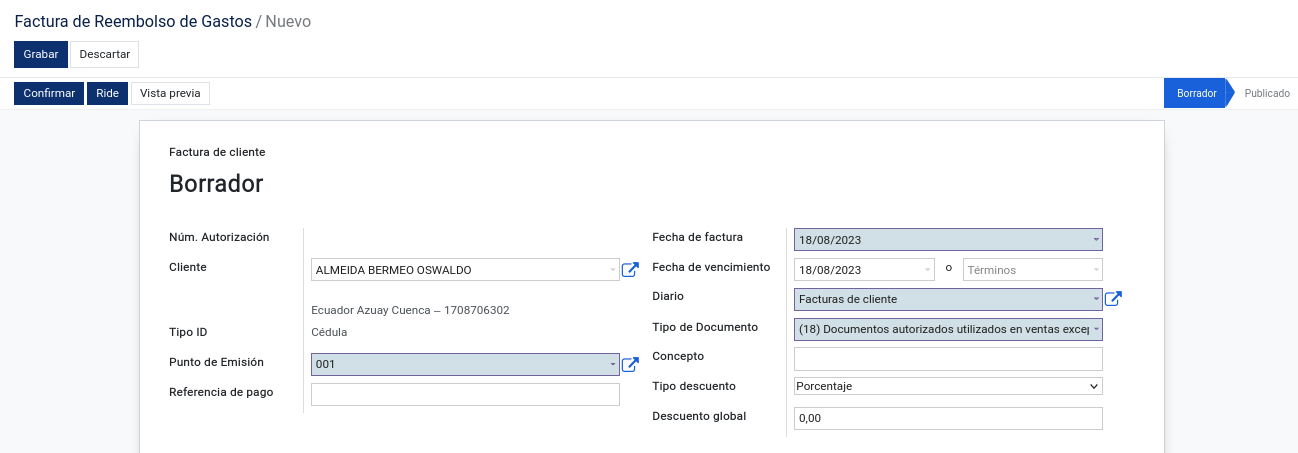Select the Borrador status step
This screenshot has height=453, width=1298.
point(1196,93)
